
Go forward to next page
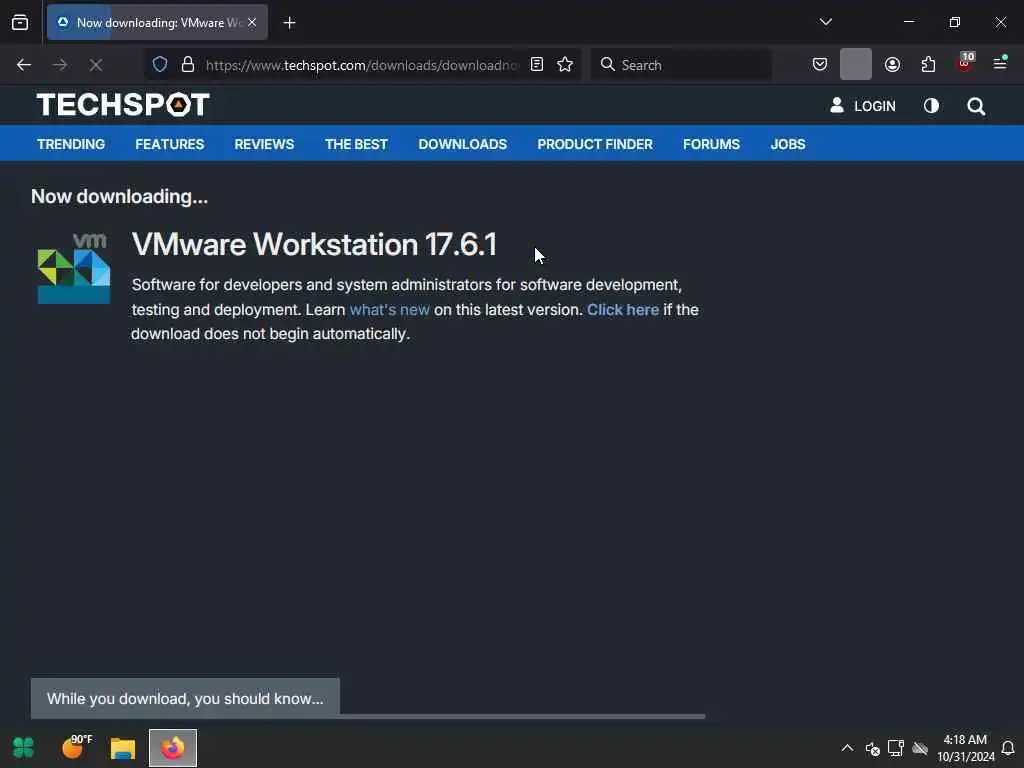pyautogui.click(x=60, y=65)
